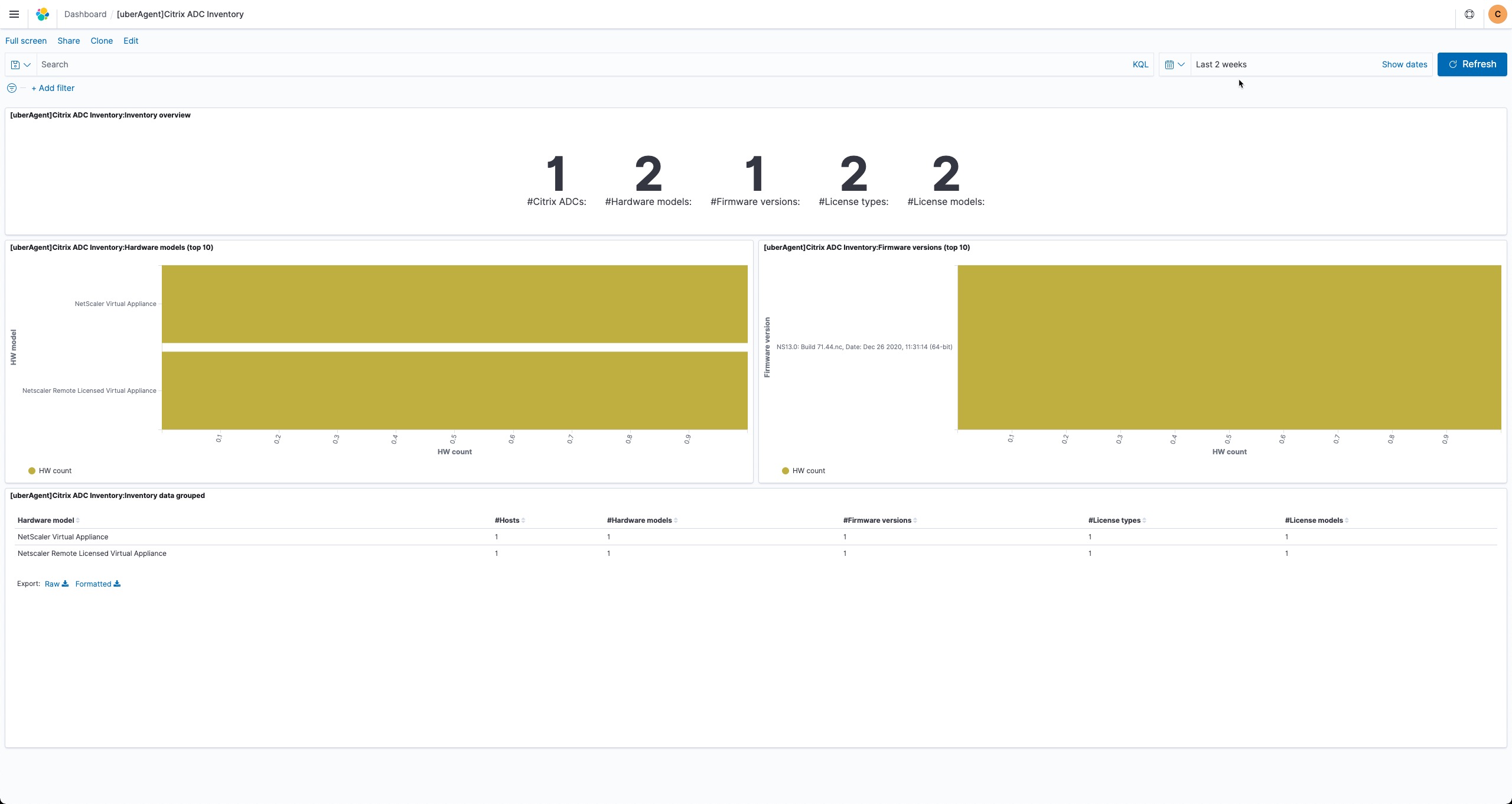Open the Share menu
Screen dimensions: 1512x804
pos(69,41)
